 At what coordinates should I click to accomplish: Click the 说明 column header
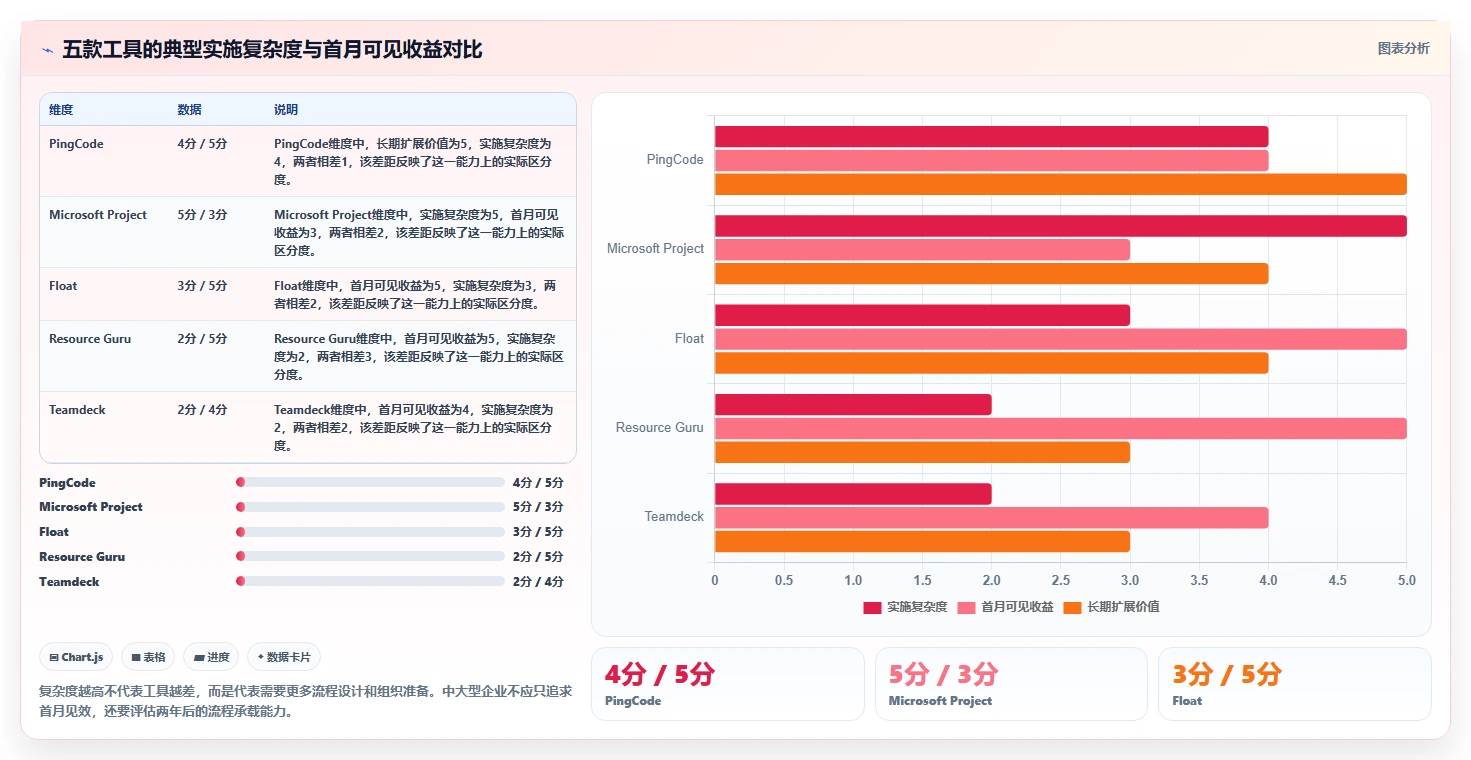point(286,110)
